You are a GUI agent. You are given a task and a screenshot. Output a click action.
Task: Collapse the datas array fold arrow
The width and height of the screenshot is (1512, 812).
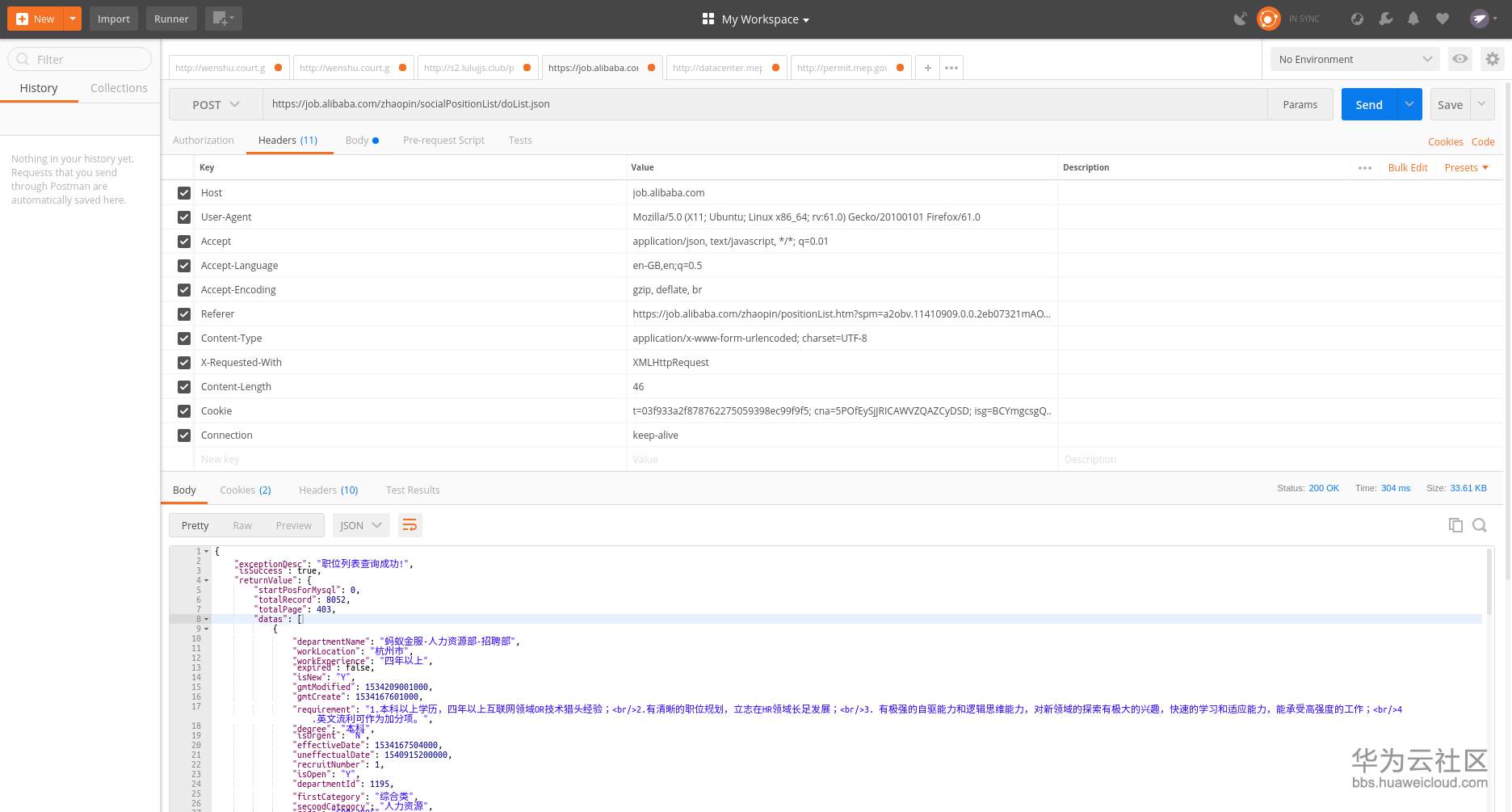[206, 619]
